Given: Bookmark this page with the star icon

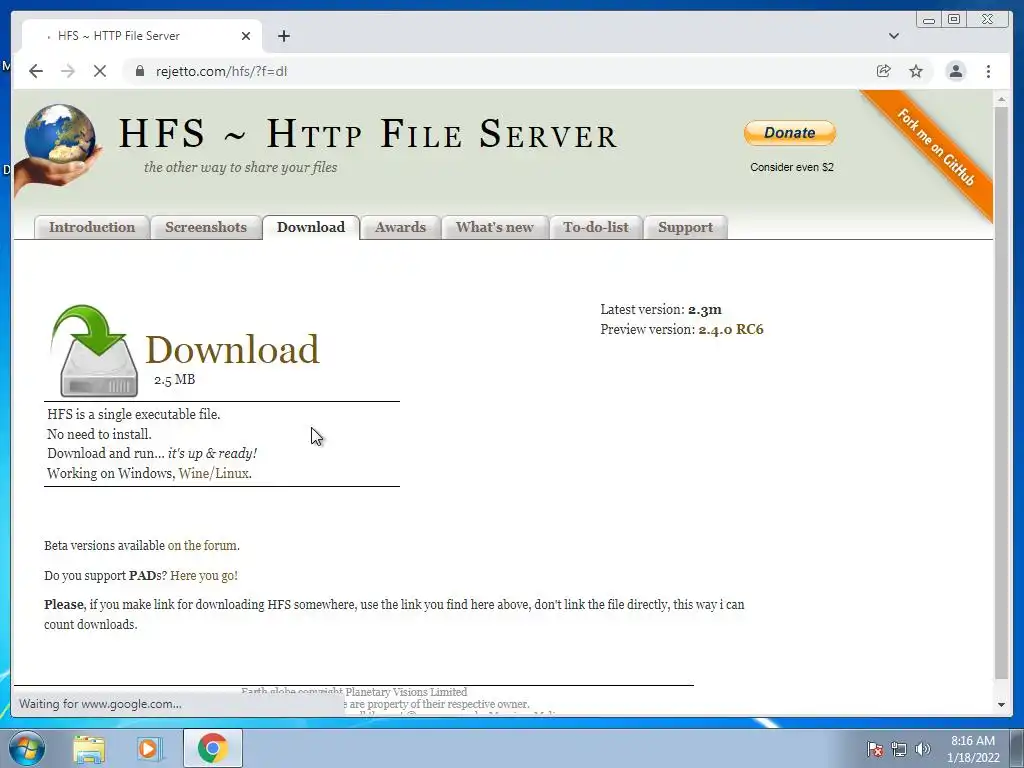Looking at the screenshot, I should pyautogui.click(x=916, y=71).
